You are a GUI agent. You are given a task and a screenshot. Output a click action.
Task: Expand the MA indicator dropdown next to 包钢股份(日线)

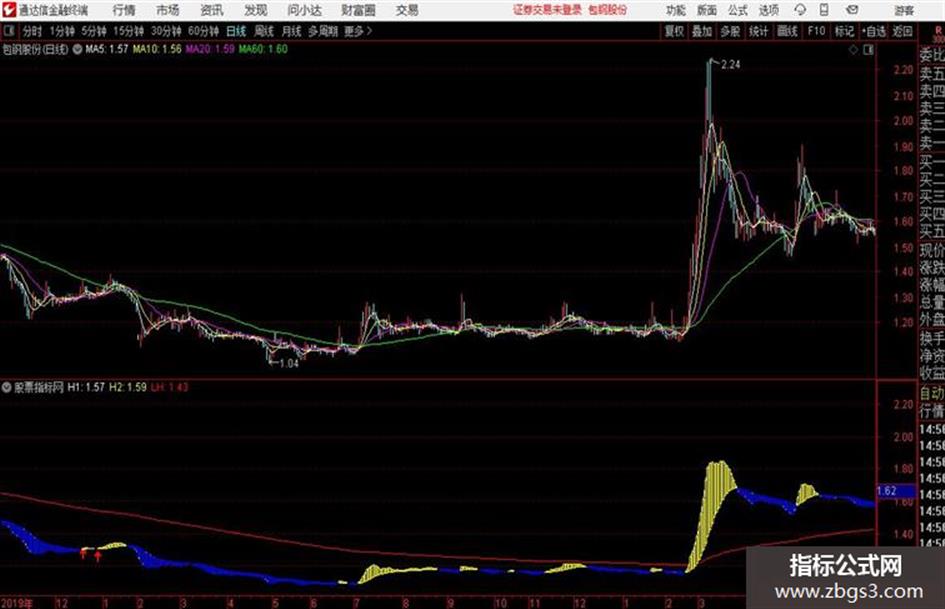coord(77,49)
